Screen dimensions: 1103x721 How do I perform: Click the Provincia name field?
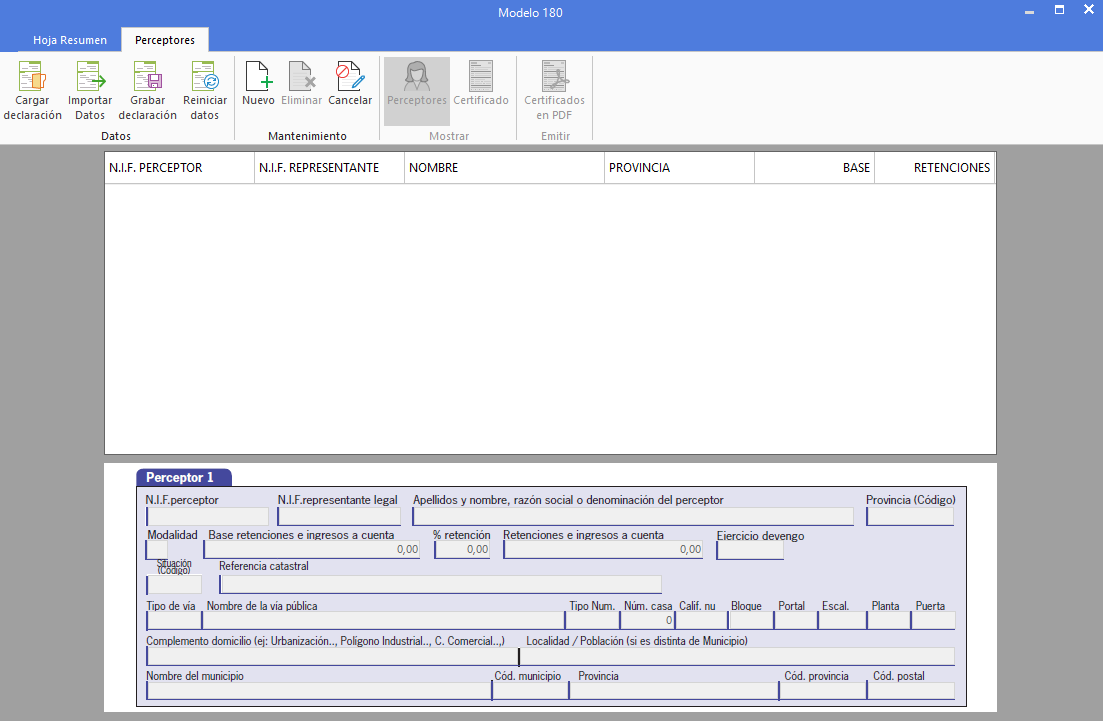(x=673, y=691)
